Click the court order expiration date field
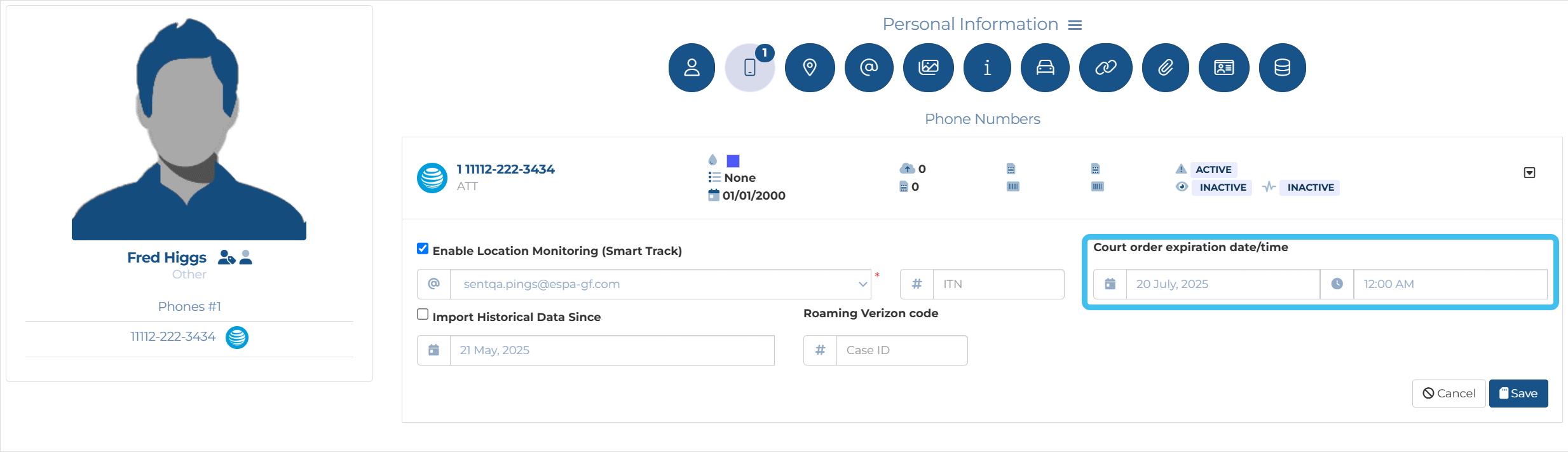 [x=1222, y=284]
